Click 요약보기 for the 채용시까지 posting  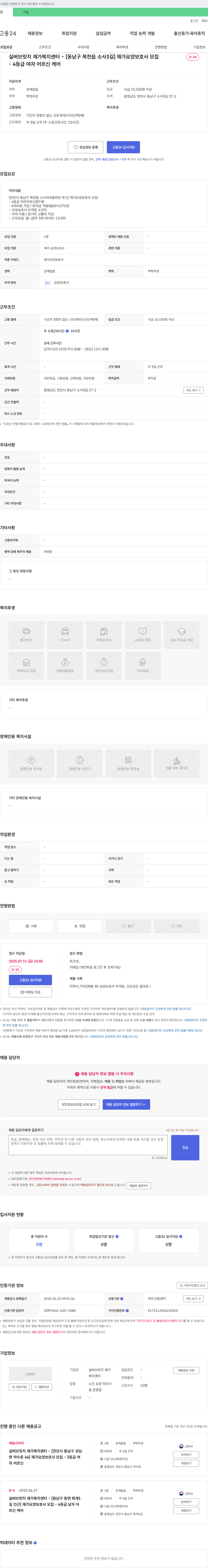click(186, 1455)
